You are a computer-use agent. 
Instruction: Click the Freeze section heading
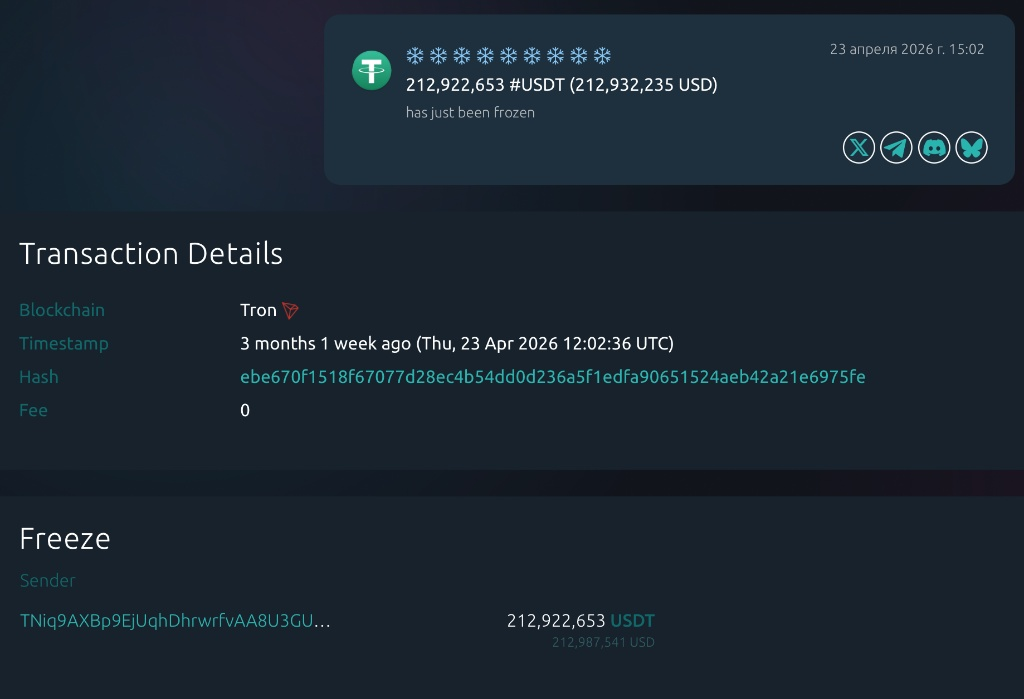click(x=65, y=539)
